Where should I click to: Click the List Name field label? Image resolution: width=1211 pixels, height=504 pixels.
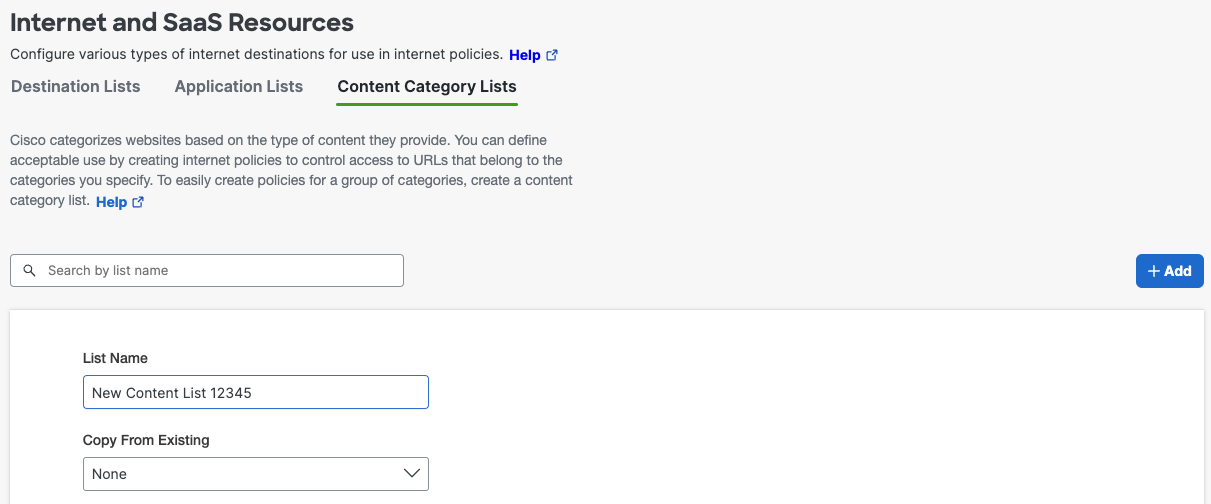(x=115, y=358)
